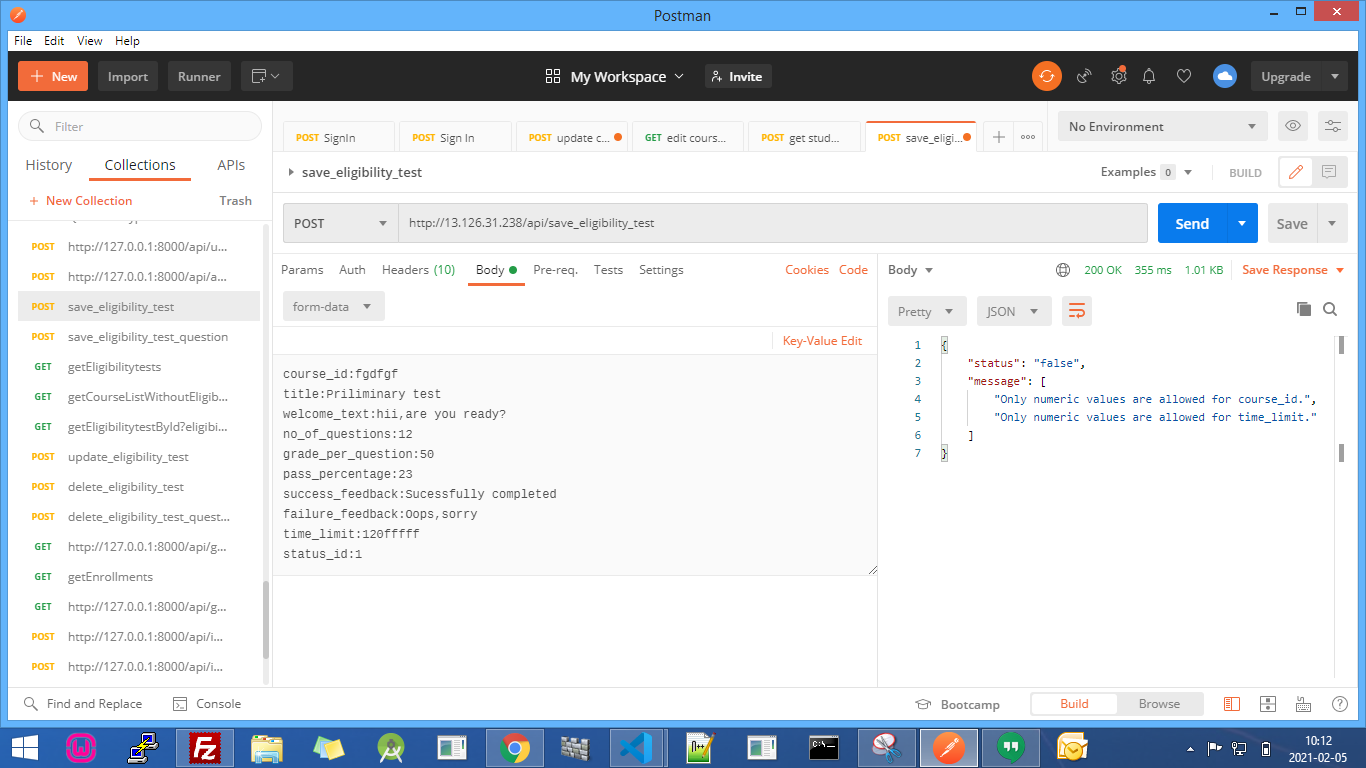Toggle the wrap lines icon in response
This screenshot has height=768, width=1366.
point(1077,311)
